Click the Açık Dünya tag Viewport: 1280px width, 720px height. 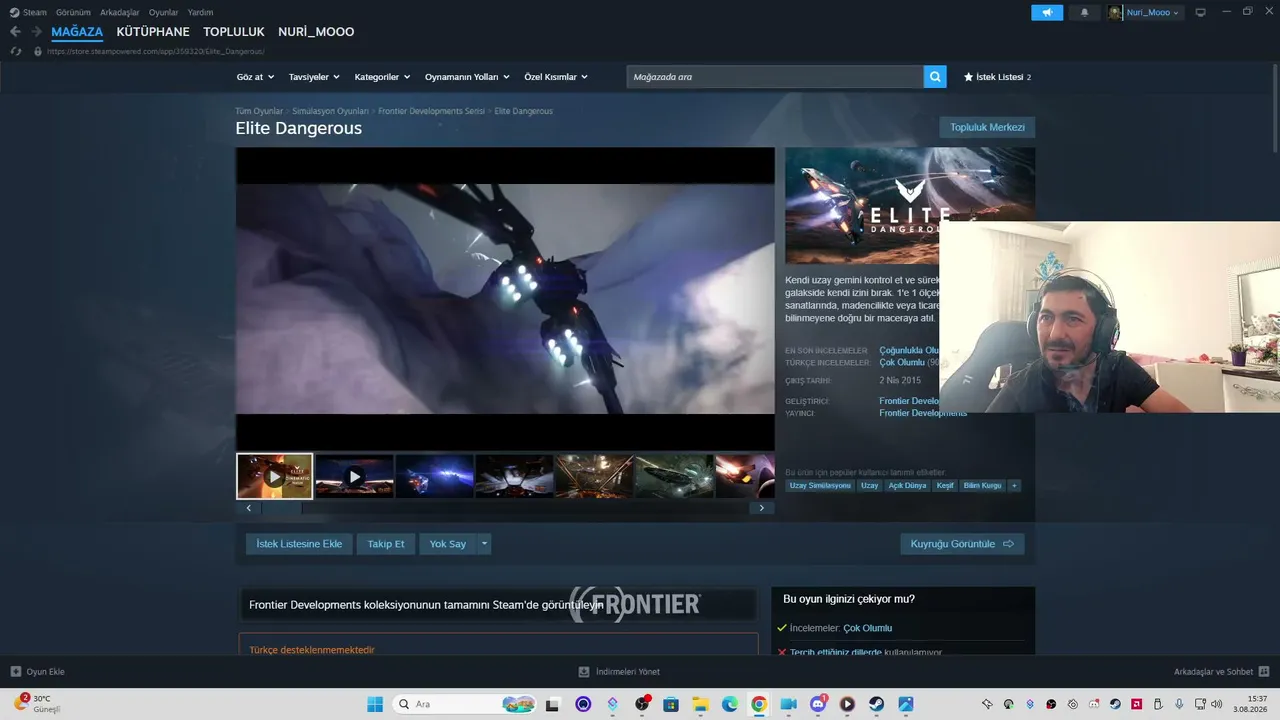pyautogui.click(x=908, y=486)
